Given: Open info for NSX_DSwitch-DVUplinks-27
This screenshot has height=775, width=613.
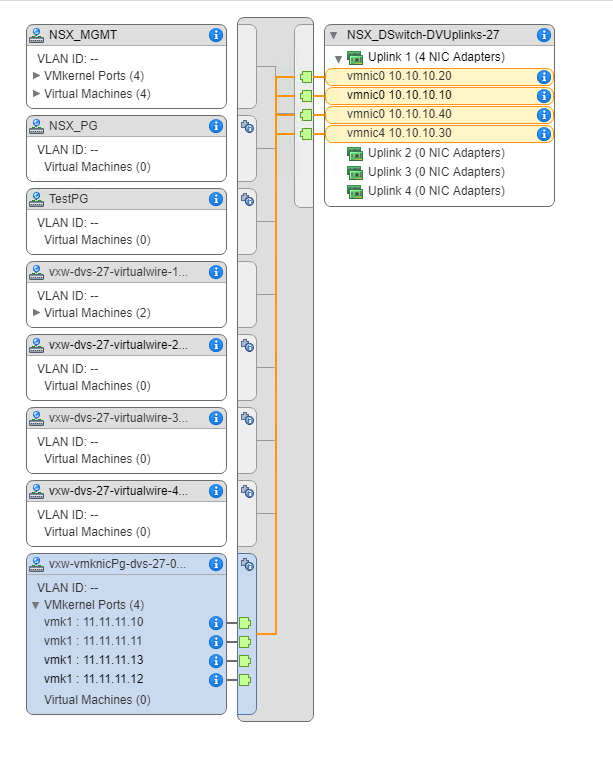Looking at the screenshot, I should click(x=543, y=35).
